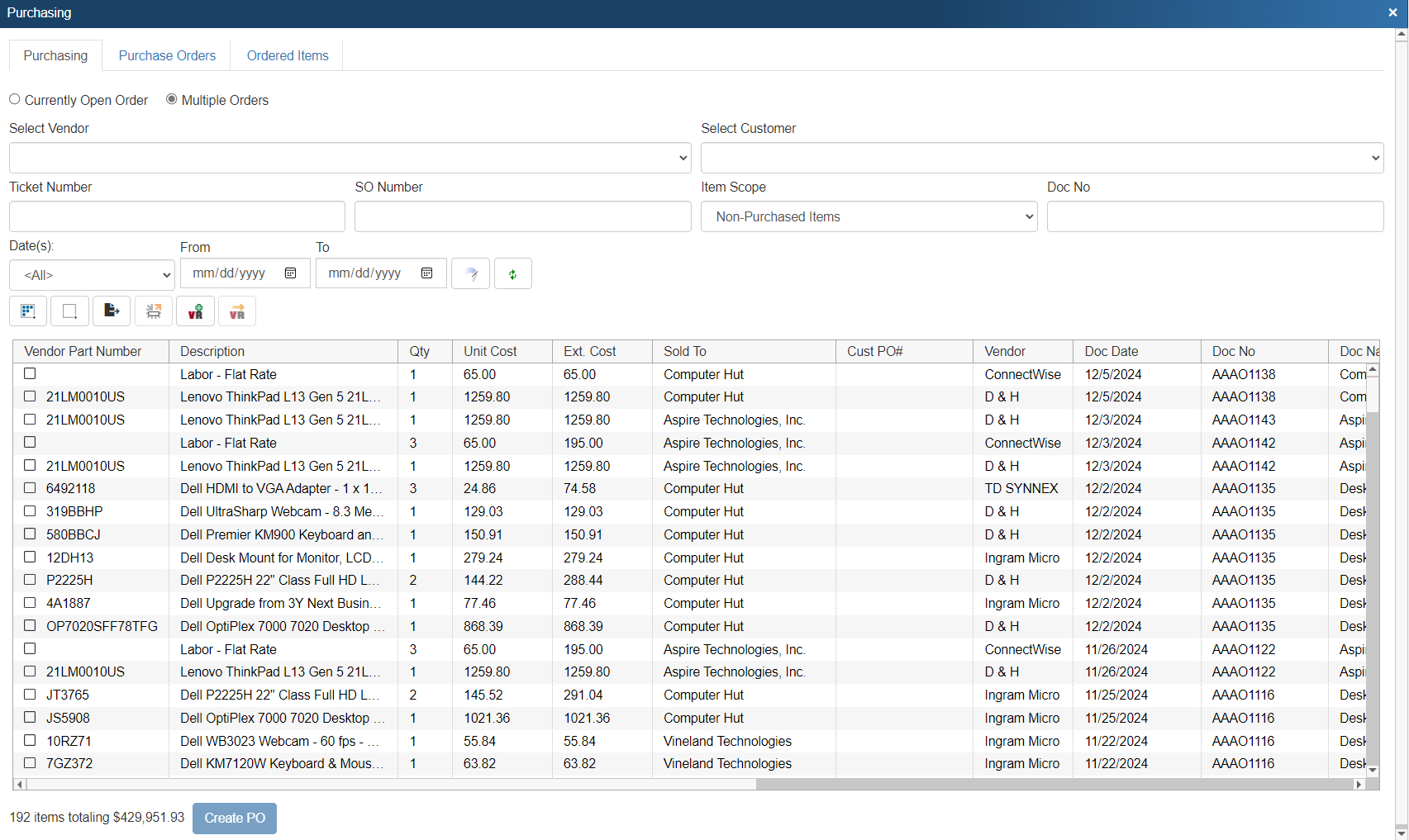This screenshot has width=1409, height=840.
Task: Click the select all rows icon
Action: (x=28, y=311)
